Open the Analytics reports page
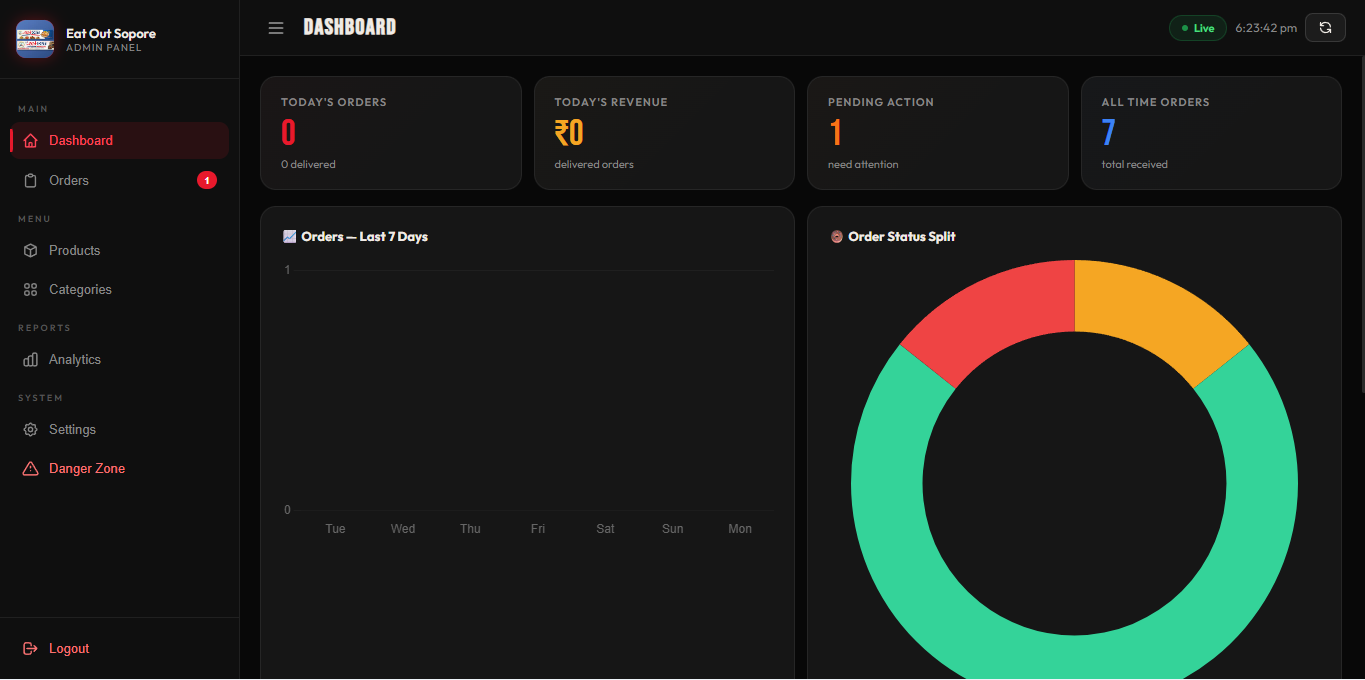 (x=120, y=360)
